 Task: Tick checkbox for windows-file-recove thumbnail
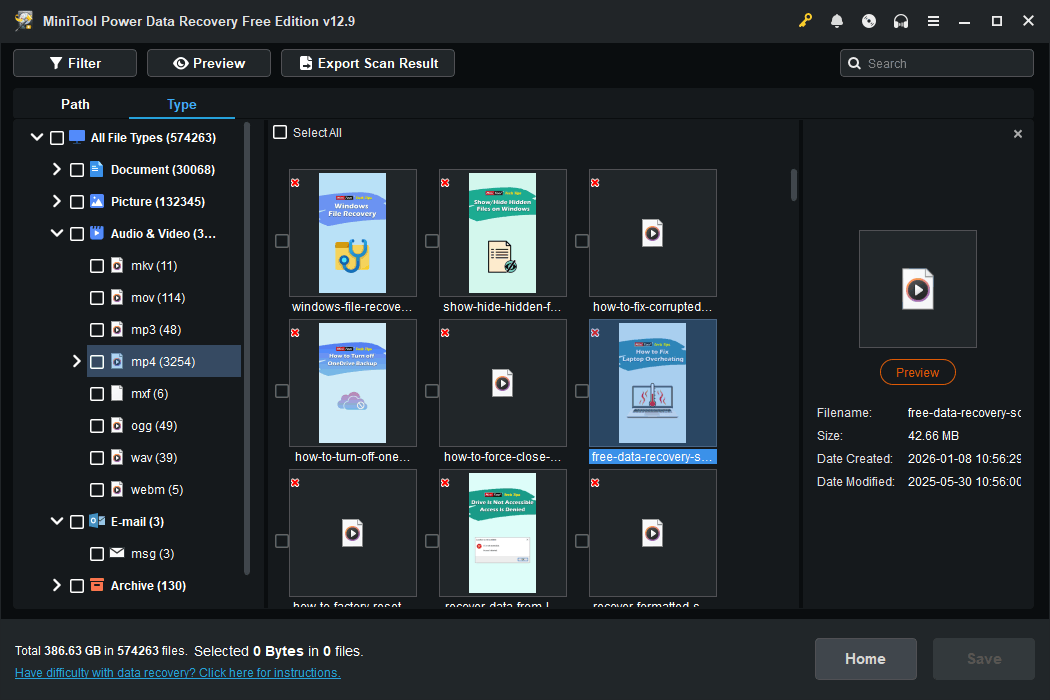(x=282, y=240)
